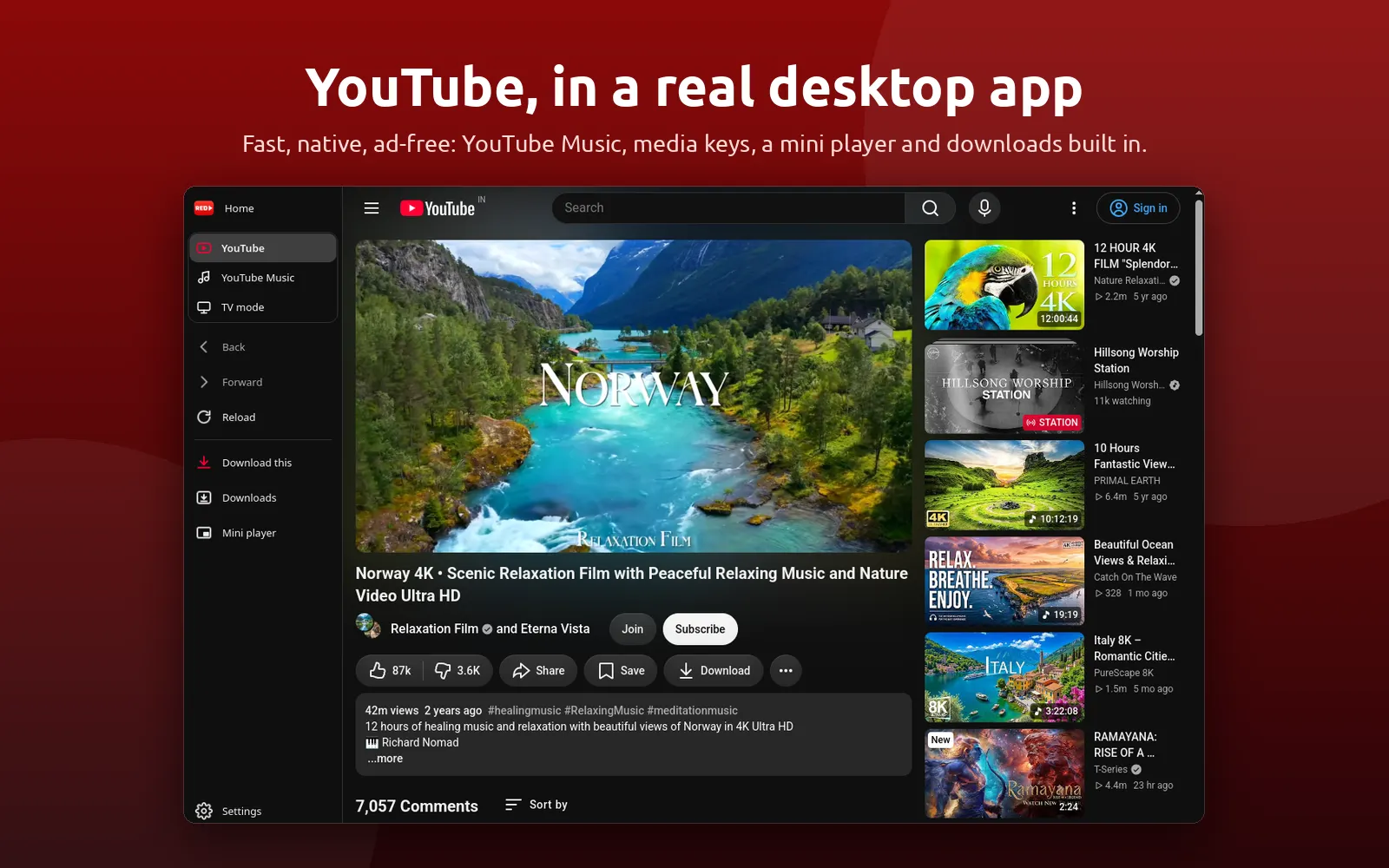This screenshot has height=868, width=1389.
Task: Subscribe to the Relaxation Film channel
Action: (701, 629)
